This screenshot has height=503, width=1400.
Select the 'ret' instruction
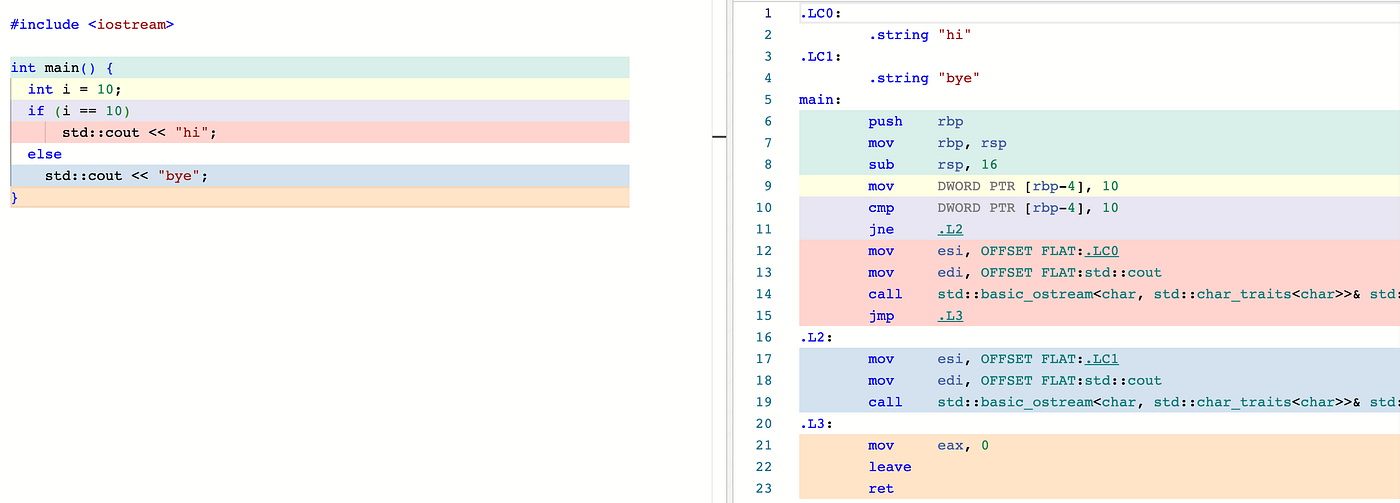pyautogui.click(x=881, y=488)
